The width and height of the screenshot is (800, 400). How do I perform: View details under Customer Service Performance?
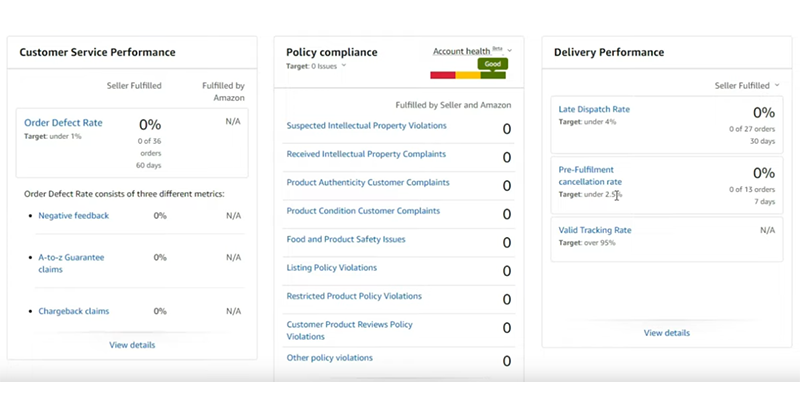[132, 345]
